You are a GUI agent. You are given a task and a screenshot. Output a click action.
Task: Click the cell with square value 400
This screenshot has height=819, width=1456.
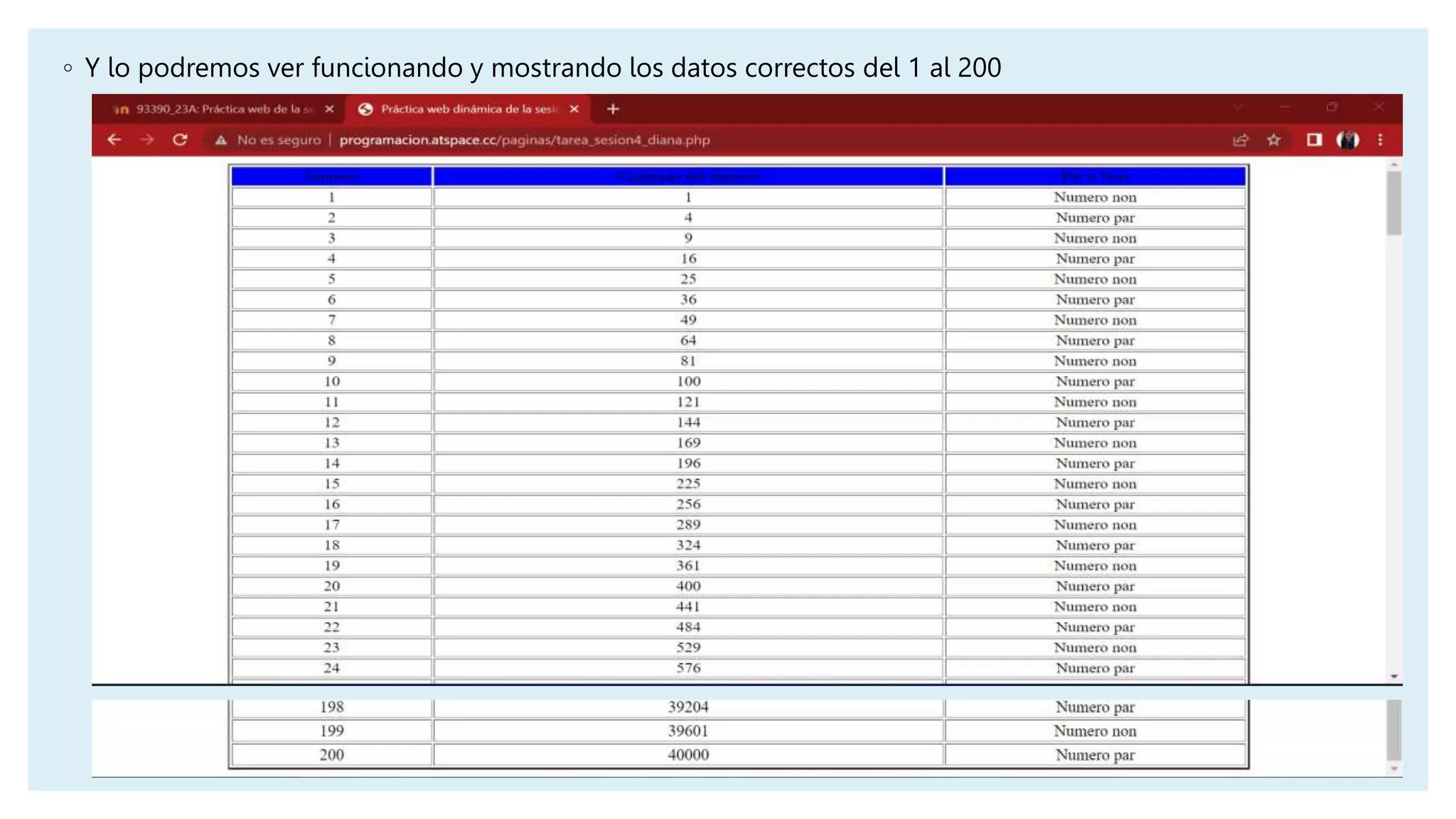coord(688,587)
